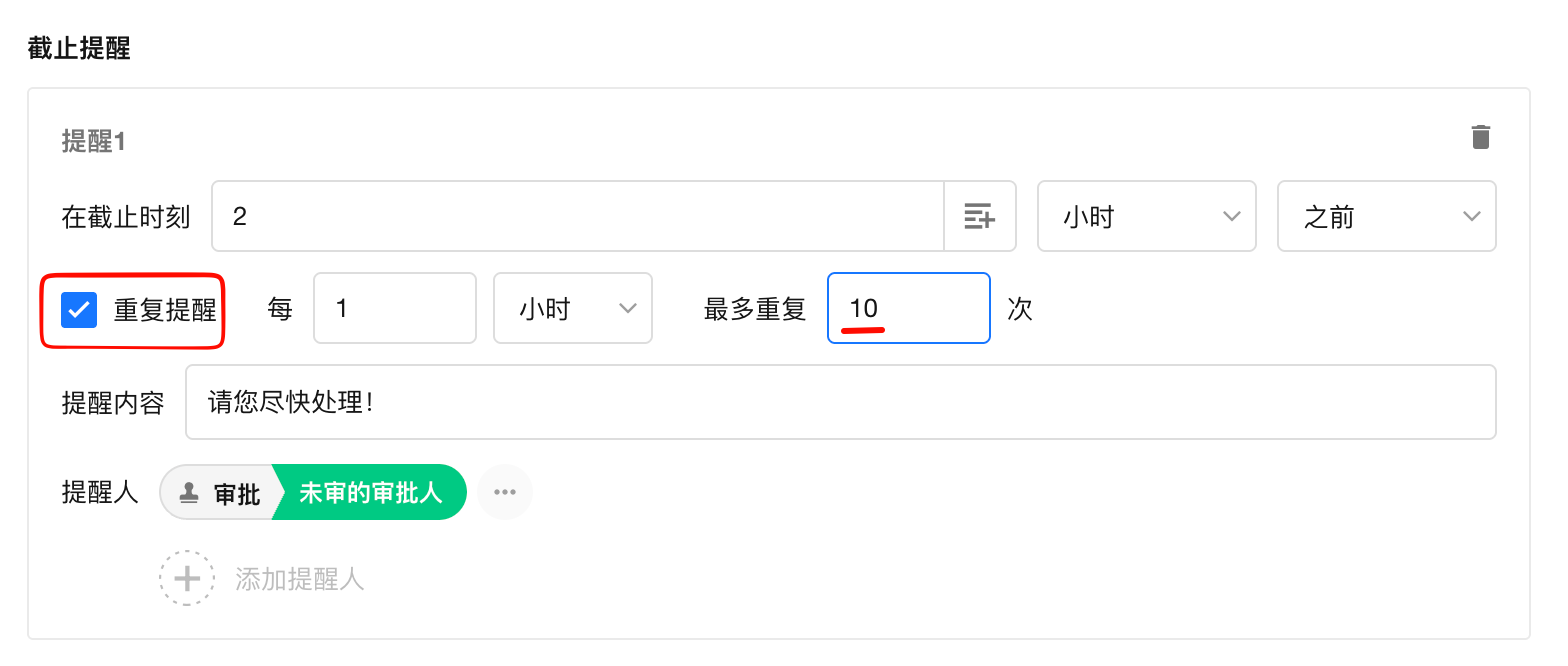1568x666 pixels.
Task: Delete 提醒1 using the trash icon
Action: click(1481, 137)
